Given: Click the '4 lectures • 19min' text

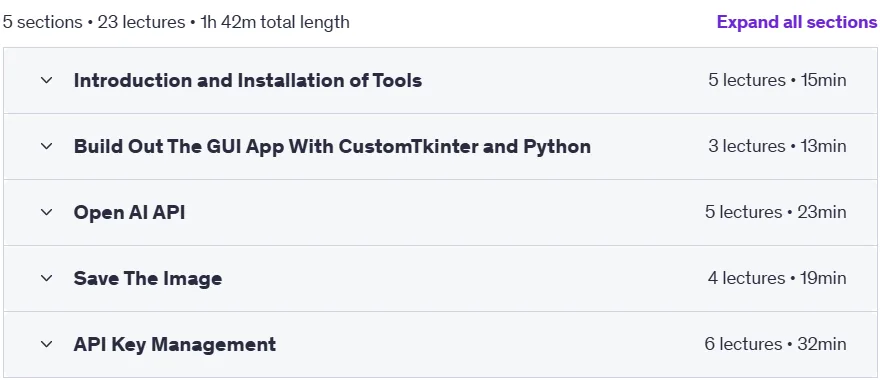Looking at the screenshot, I should coord(777,278).
